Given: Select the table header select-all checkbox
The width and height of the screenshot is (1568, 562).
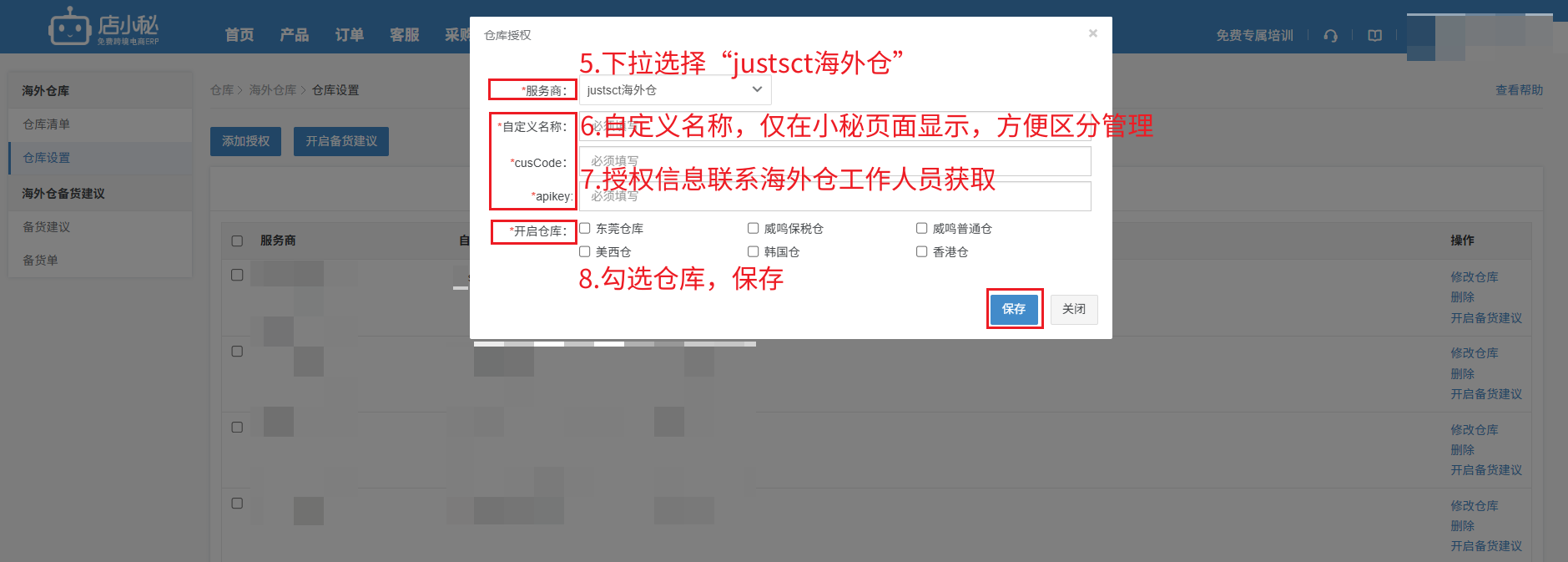Looking at the screenshot, I should (x=237, y=240).
